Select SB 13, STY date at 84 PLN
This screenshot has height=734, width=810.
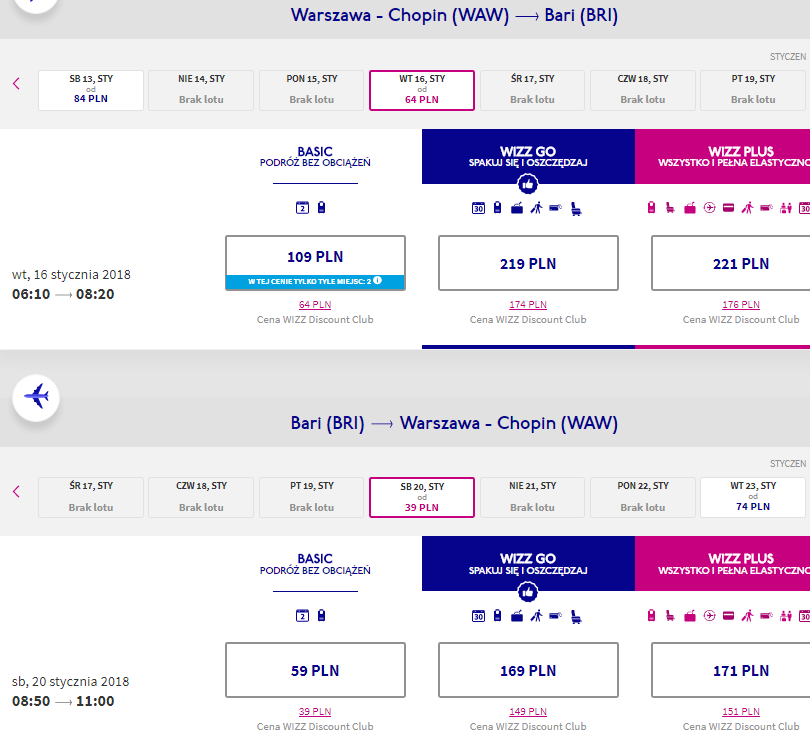pos(91,90)
